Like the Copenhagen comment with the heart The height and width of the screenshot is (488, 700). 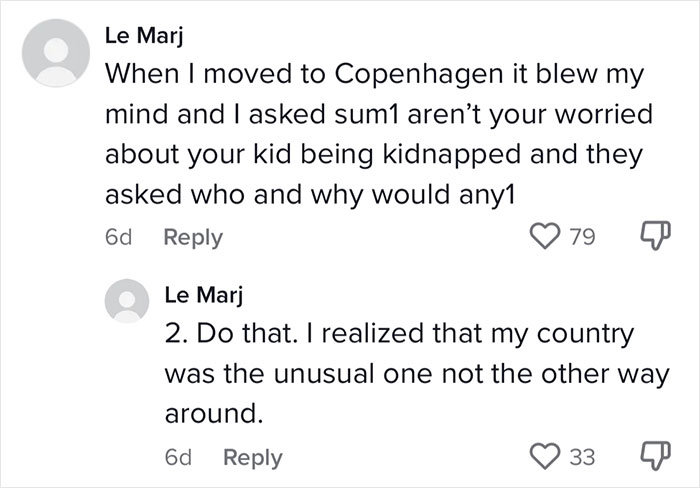tap(544, 238)
